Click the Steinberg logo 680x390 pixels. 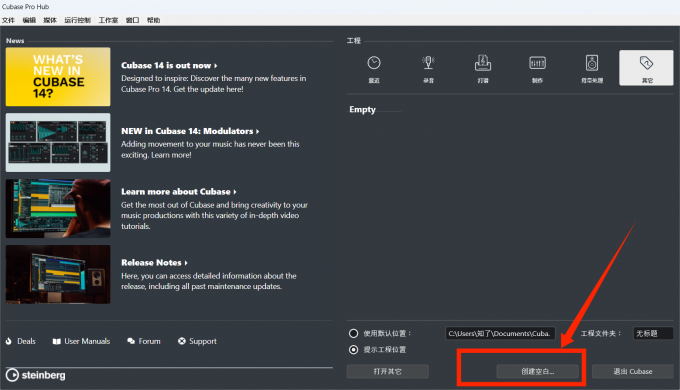point(36,375)
